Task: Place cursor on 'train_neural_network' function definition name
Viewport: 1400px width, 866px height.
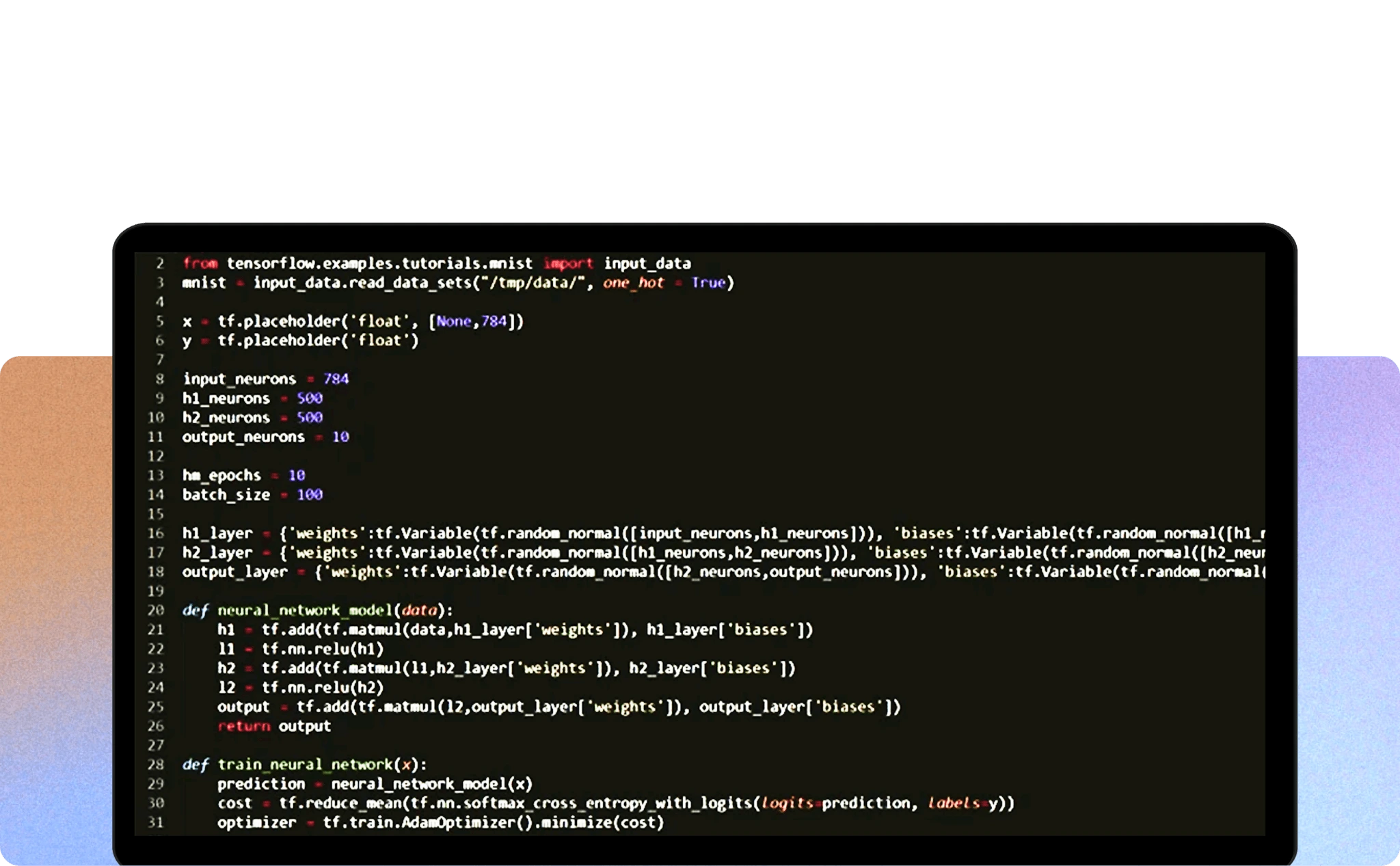Action: coord(304,765)
